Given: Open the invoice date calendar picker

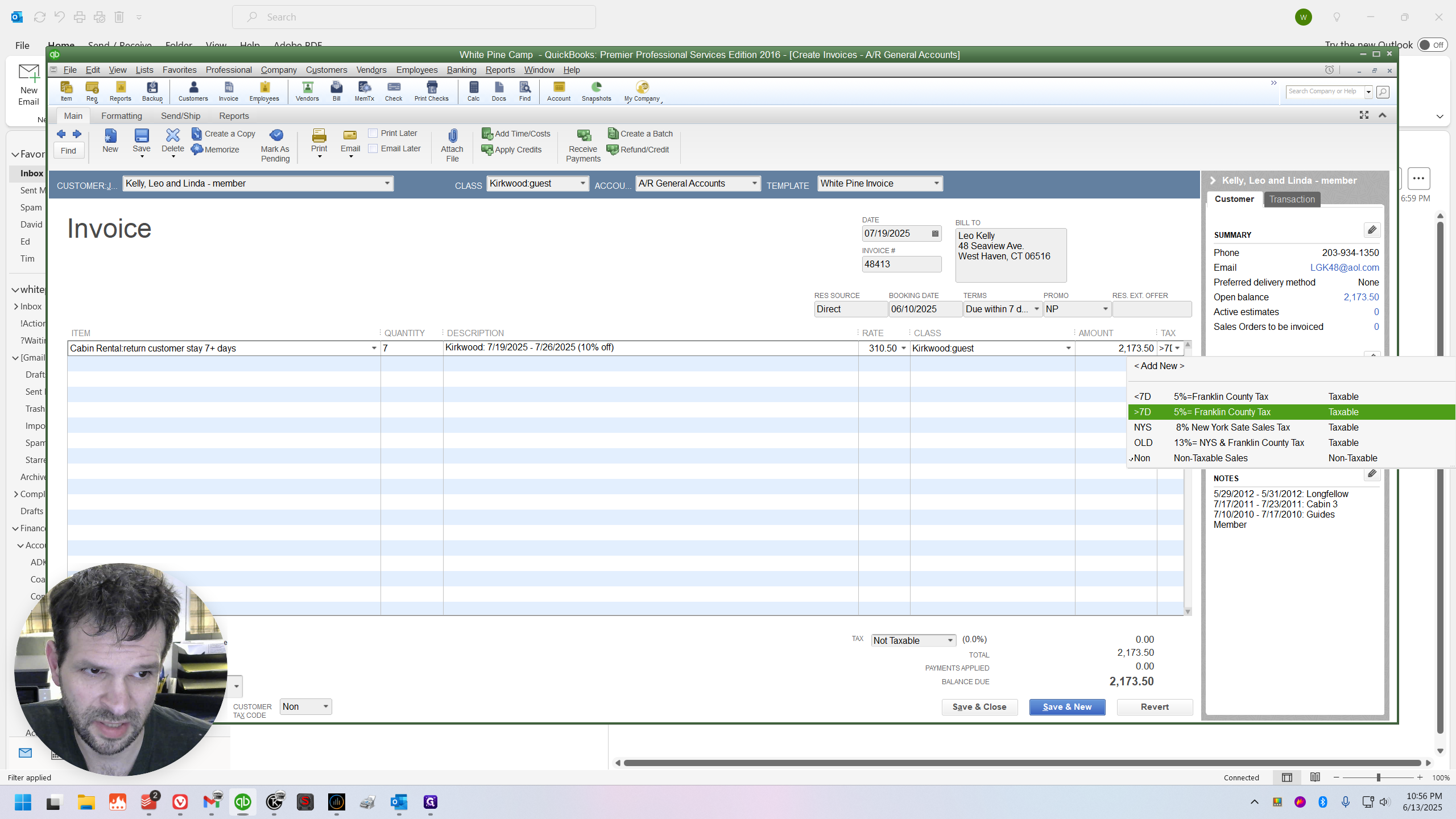Looking at the screenshot, I should coord(935,234).
